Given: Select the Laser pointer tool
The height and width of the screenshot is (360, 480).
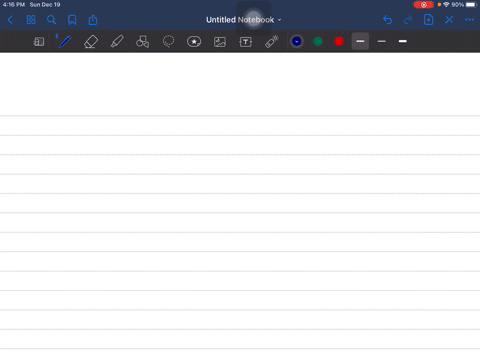Looking at the screenshot, I should [272, 42].
